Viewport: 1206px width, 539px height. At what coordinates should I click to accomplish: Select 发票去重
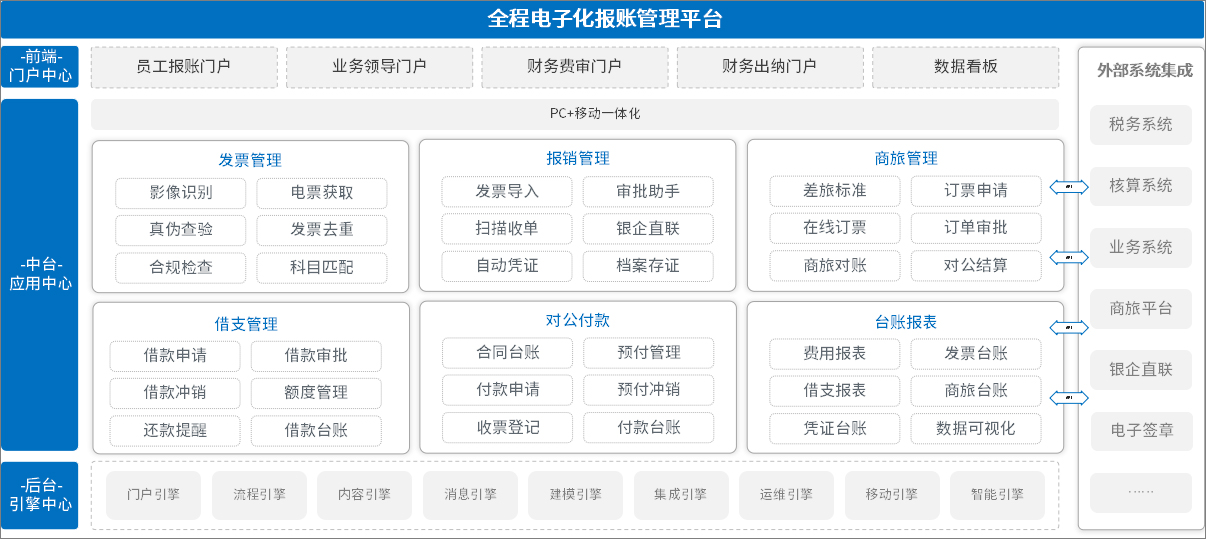322,230
